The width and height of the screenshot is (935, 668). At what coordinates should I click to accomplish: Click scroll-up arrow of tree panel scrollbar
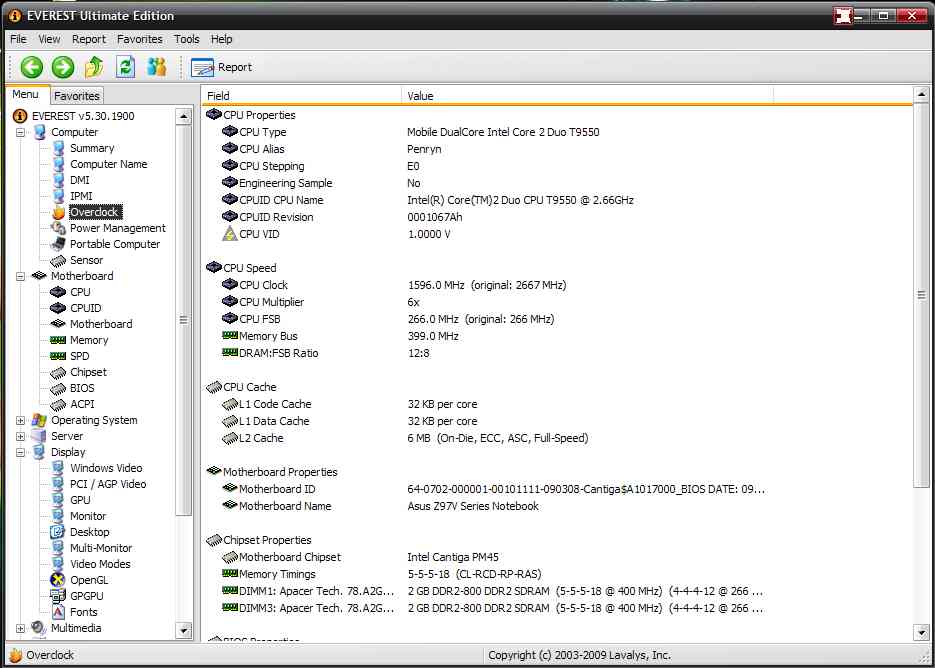click(x=184, y=116)
